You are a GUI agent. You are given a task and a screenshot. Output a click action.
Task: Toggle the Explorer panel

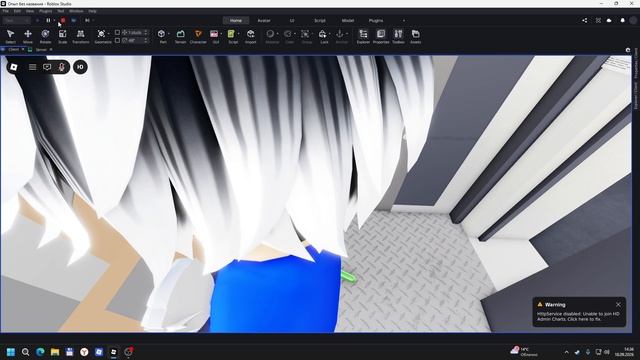pos(363,36)
